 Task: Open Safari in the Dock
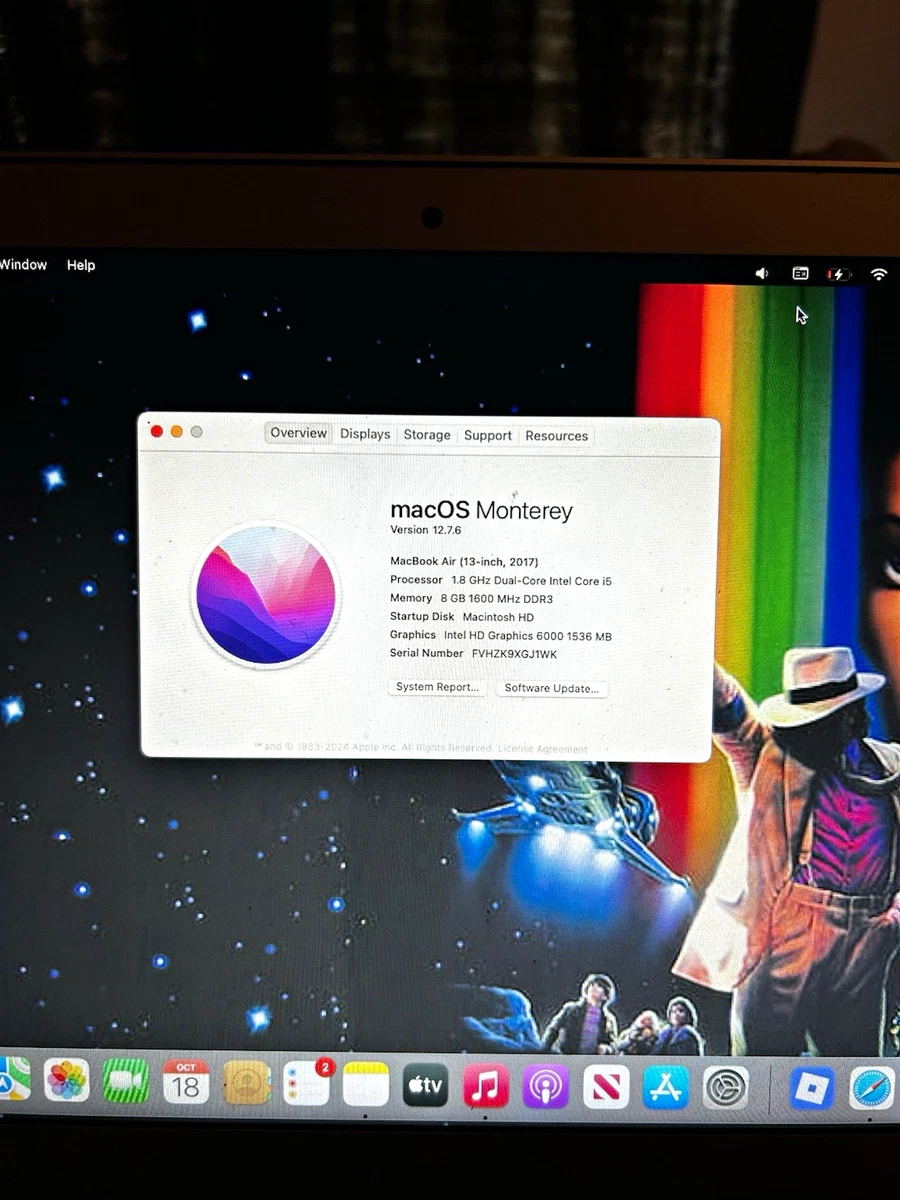click(x=873, y=1088)
